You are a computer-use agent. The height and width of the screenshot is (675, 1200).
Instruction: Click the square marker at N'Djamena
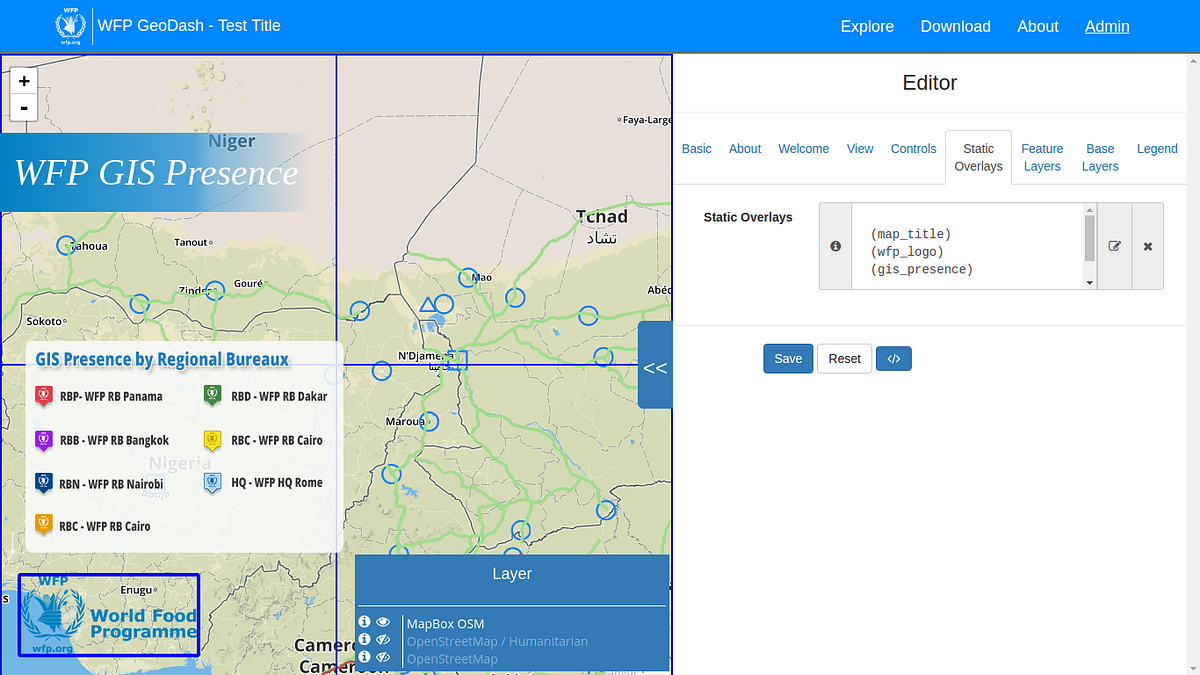[457, 360]
